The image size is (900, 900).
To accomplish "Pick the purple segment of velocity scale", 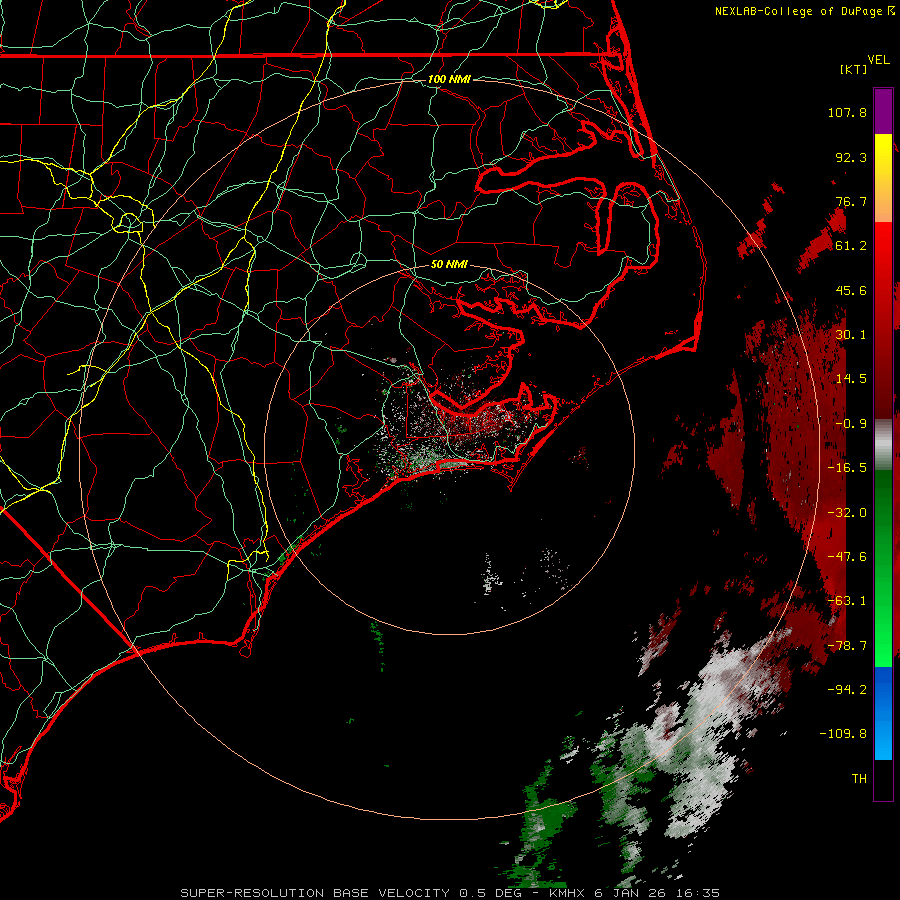I will 883,112.
